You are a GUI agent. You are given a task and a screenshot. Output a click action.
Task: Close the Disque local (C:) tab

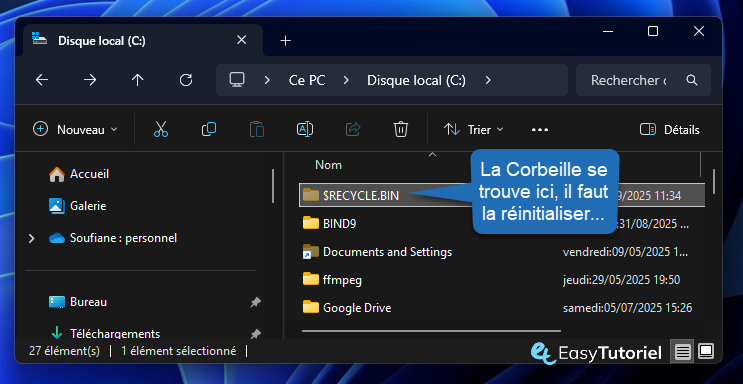click(241, 40)
